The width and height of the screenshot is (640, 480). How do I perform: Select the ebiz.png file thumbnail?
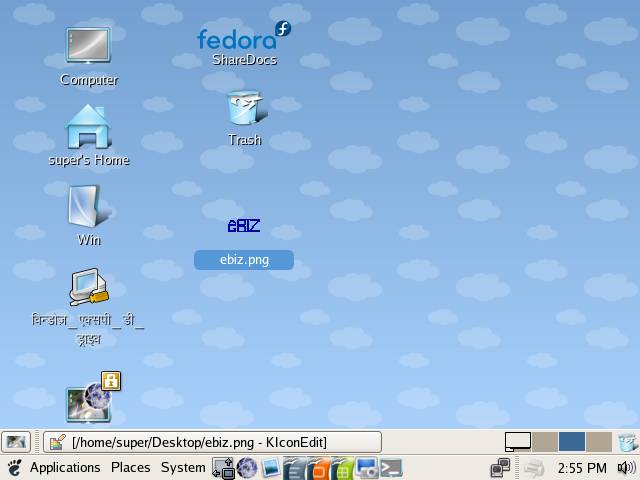(x=243, y=226)
